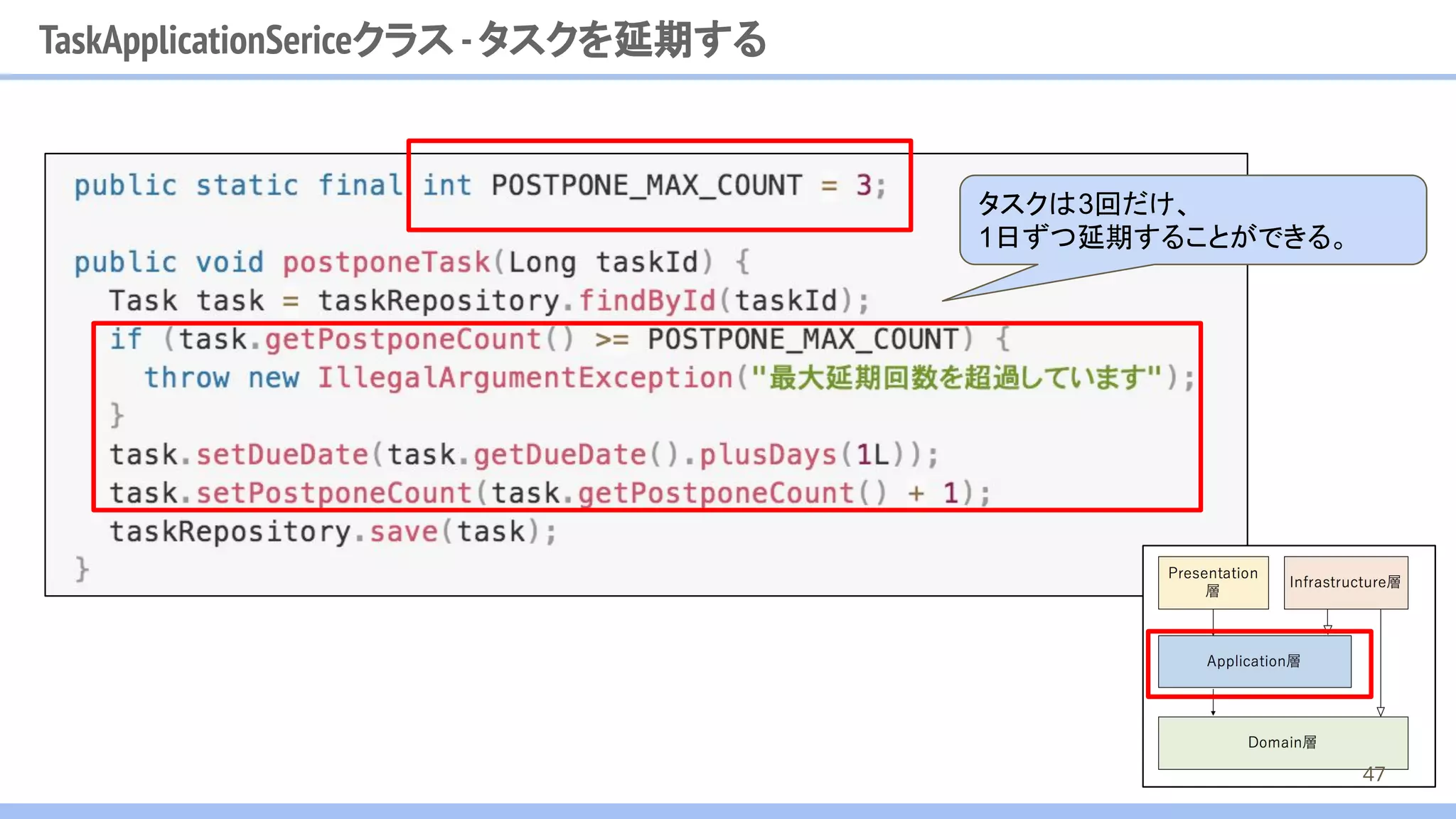Screen dimensions: 1456x819
Task: Click the IllegalArgumentException class name
Action: tap(525, 378)
